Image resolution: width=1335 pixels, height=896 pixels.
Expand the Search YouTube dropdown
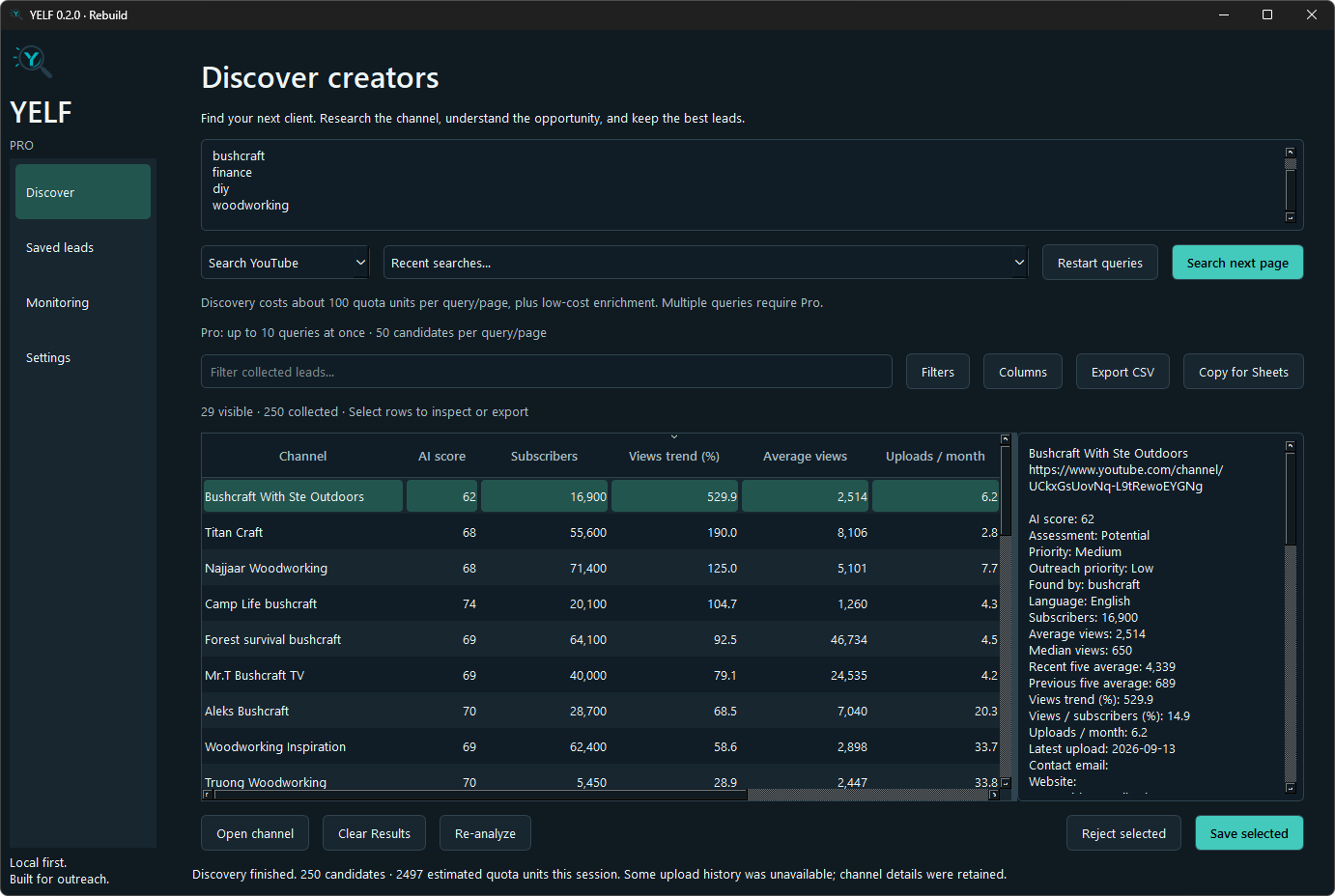click(x=285, y=263)
